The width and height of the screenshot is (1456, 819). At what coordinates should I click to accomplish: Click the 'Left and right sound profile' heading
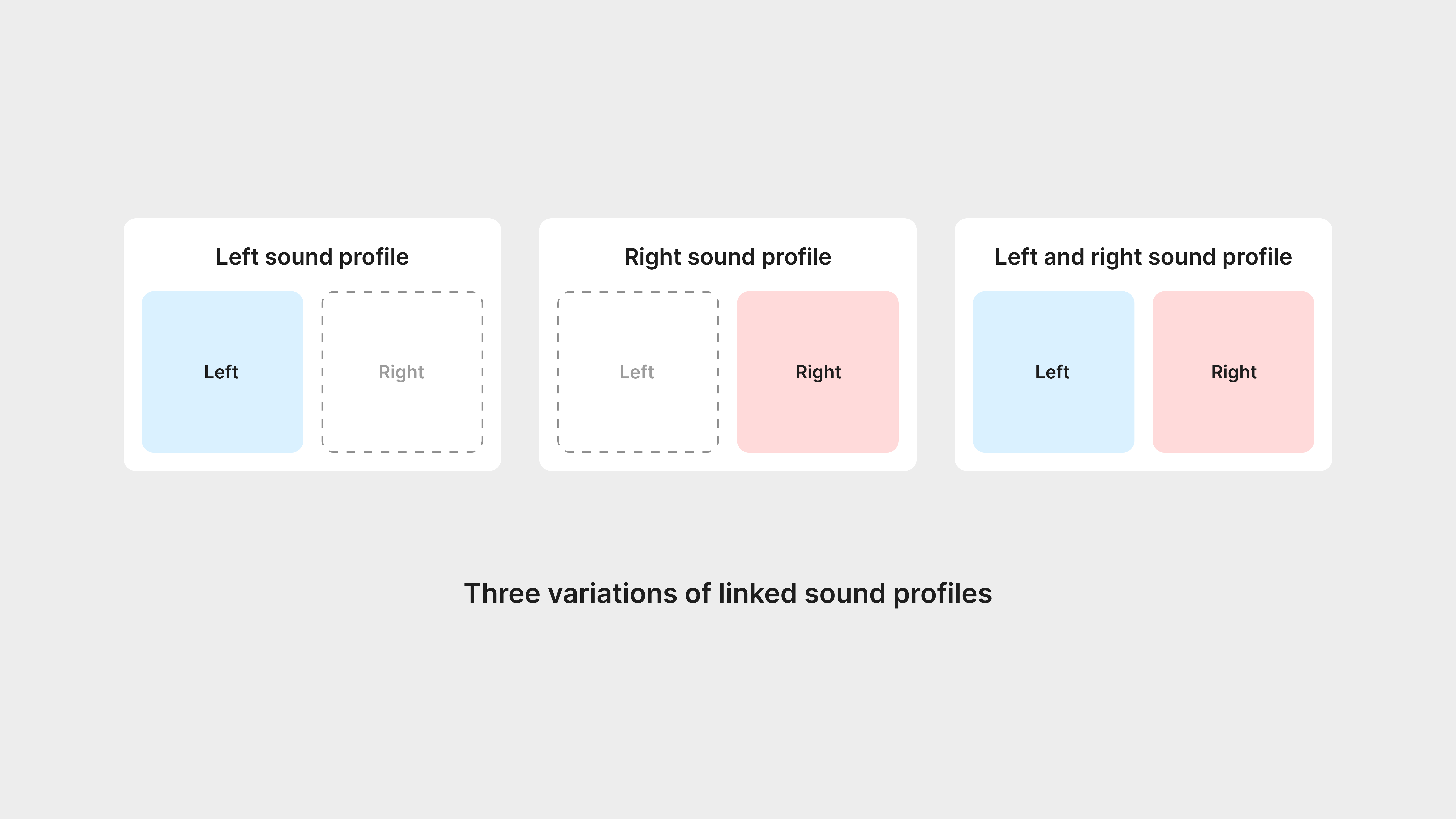pos(1143,257)
